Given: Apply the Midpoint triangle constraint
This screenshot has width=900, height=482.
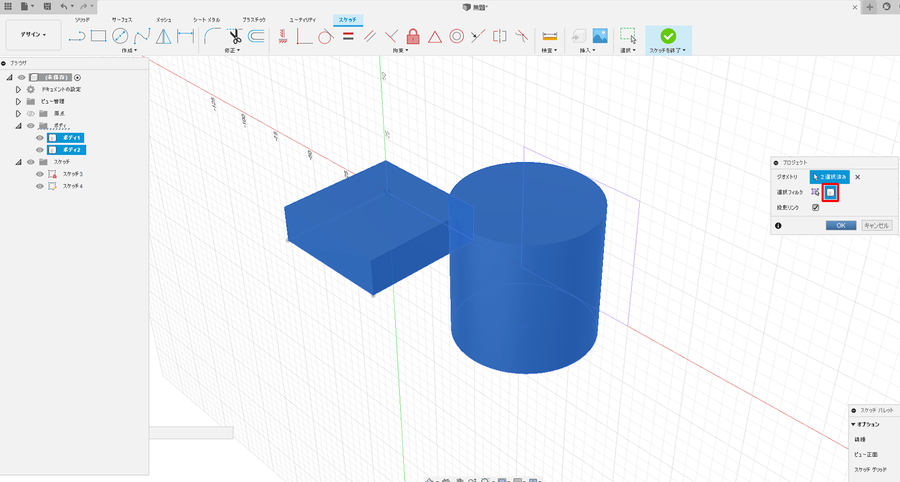Looking at the screenshot, I should click(x=435, y=37).
